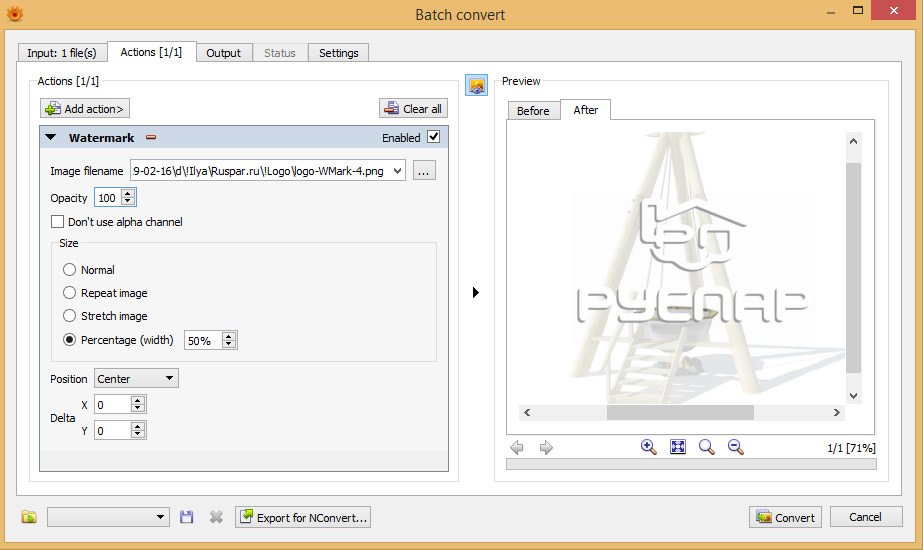Decrease Opacity with the down stepper arrow
Viewport: 923px width, 550px height.
pyautogui.click(x=128, y=202)
